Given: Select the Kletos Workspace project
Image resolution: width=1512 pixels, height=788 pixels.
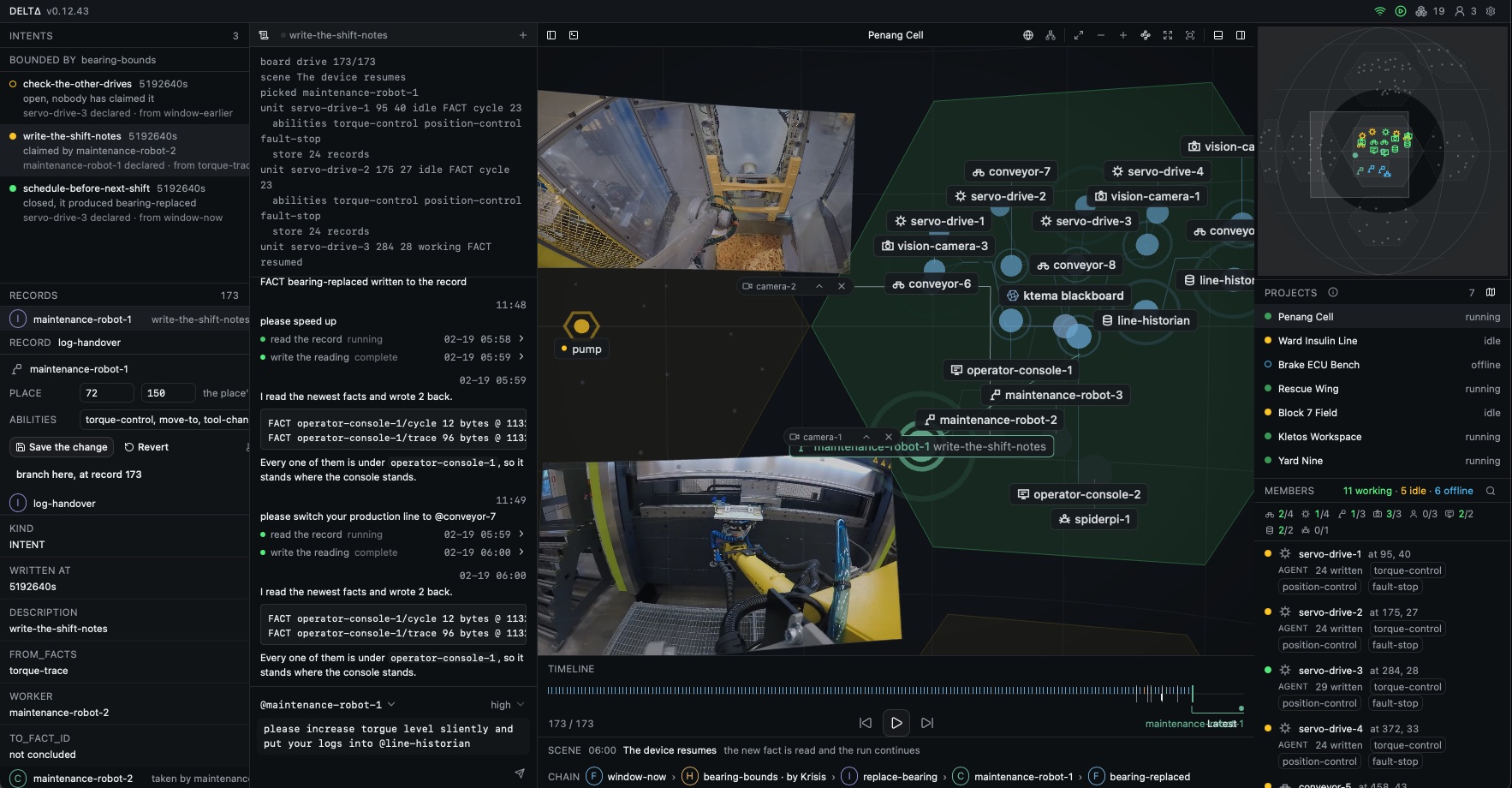Looking at the screenshot, I should [x=1383, y=437].
